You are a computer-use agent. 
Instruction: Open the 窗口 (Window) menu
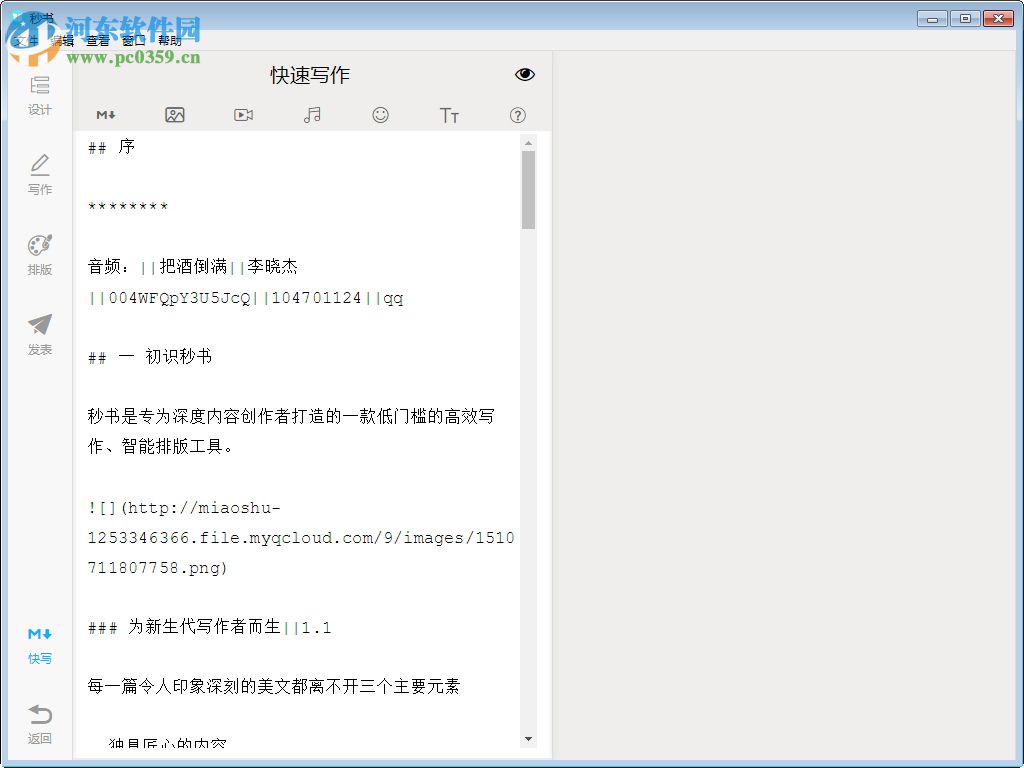pos(132,41)
